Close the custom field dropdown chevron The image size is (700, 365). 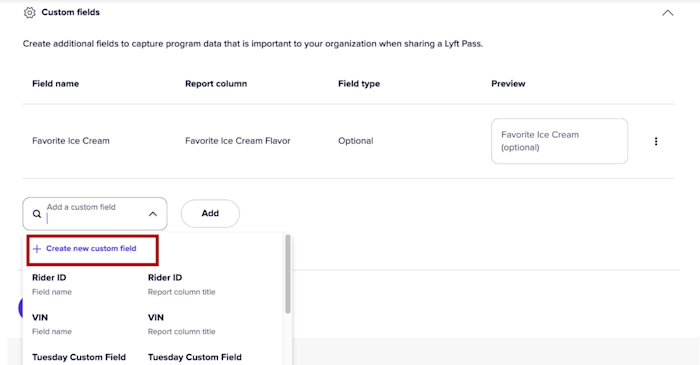point(153,214)
